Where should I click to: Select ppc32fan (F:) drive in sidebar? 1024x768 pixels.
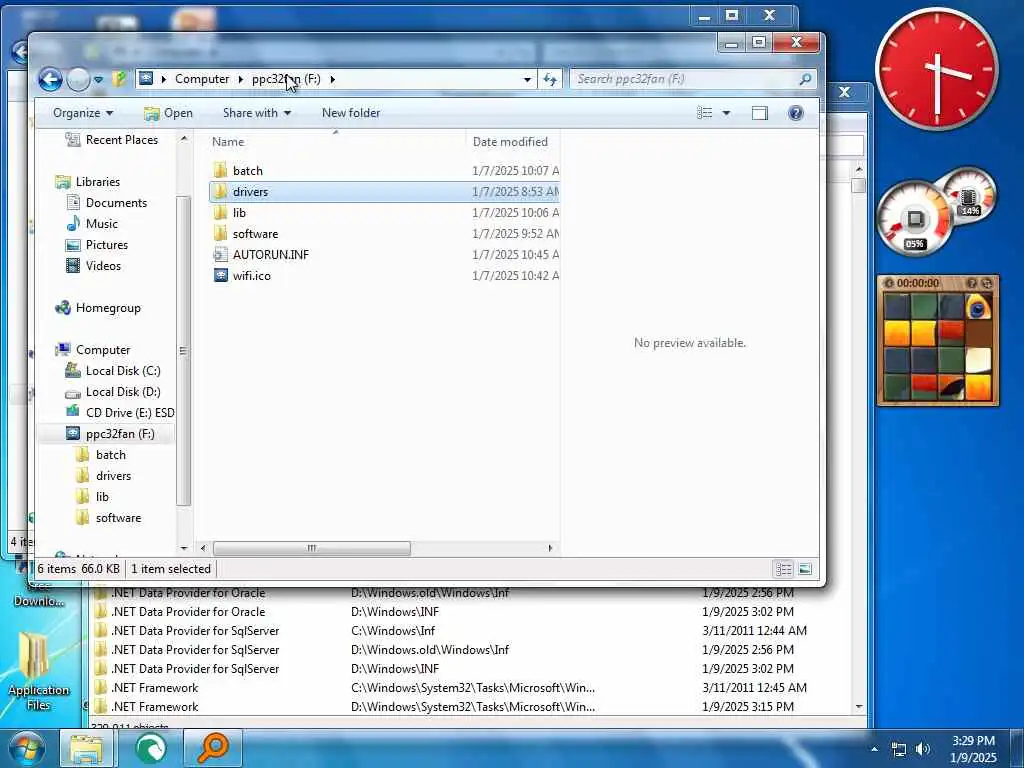120,434
